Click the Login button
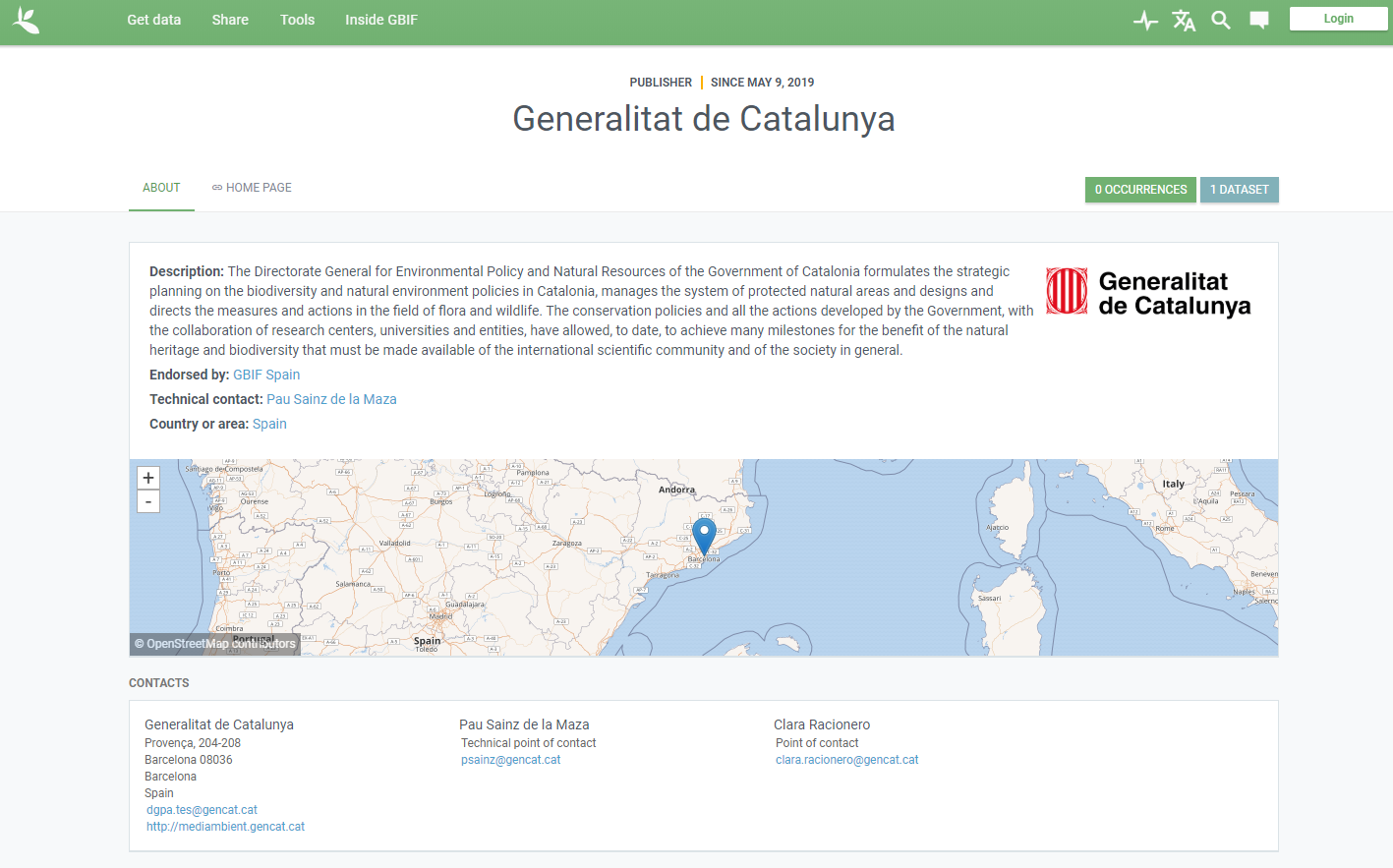Image resolution: width=1393 pixels, height=868 pixels. click(1338, 19)
